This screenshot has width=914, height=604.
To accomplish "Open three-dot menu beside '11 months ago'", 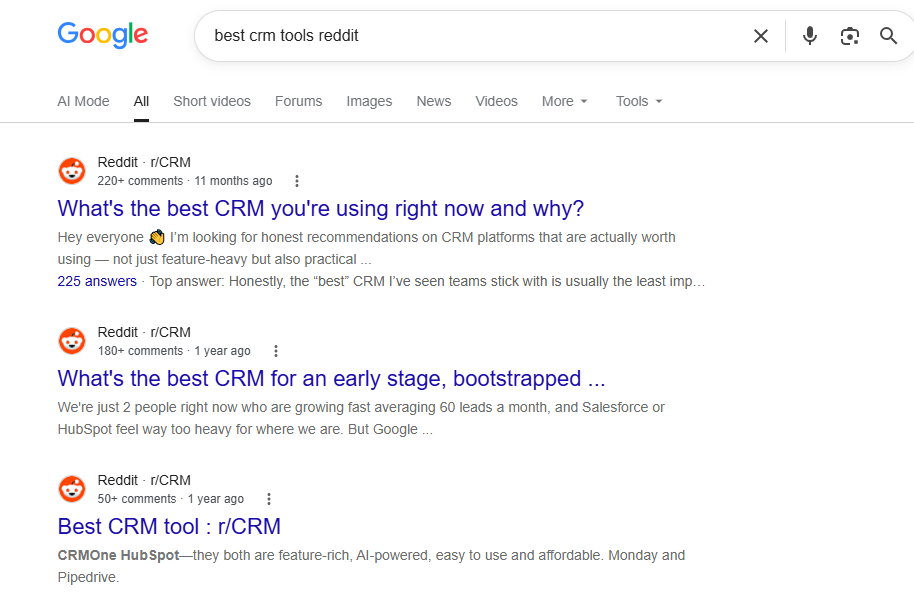I will coord(297,181).
